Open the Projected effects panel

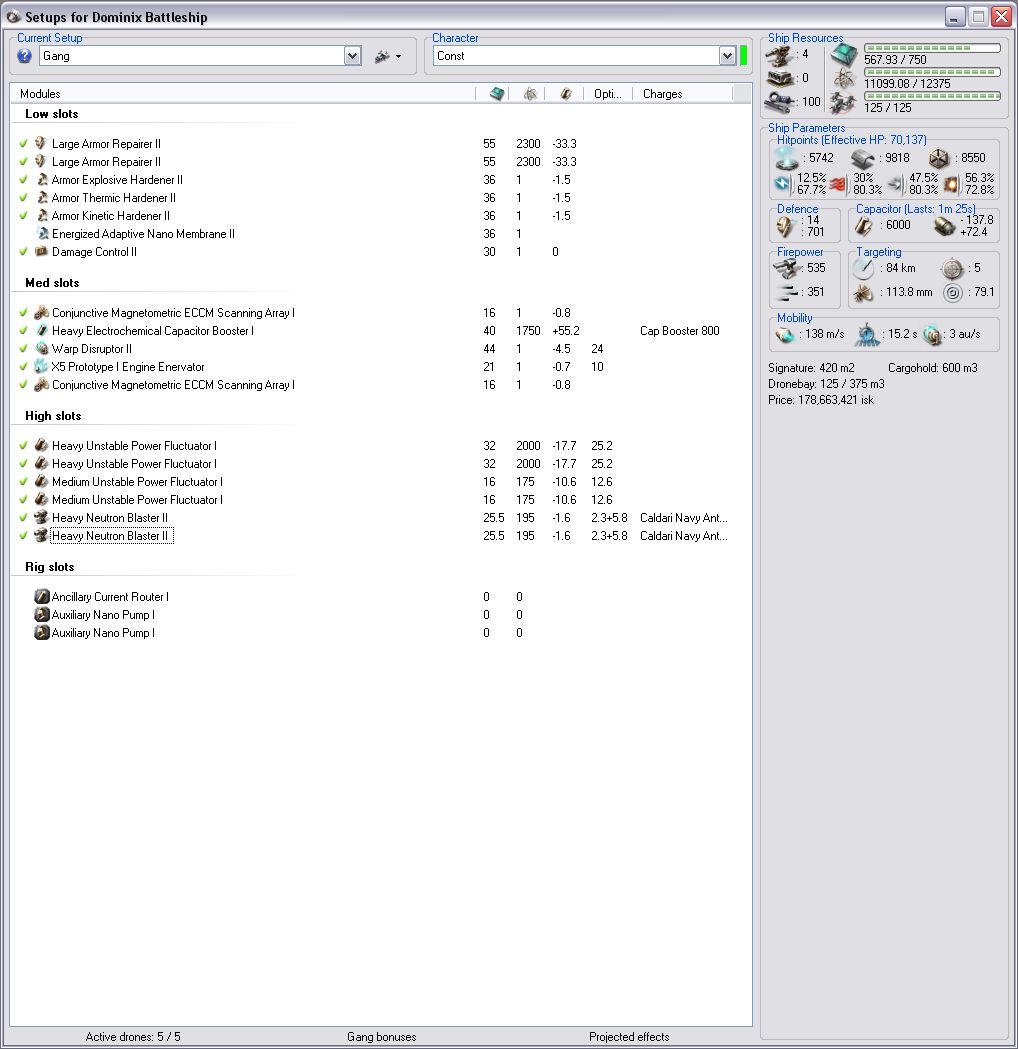(x=629, y=1037)
